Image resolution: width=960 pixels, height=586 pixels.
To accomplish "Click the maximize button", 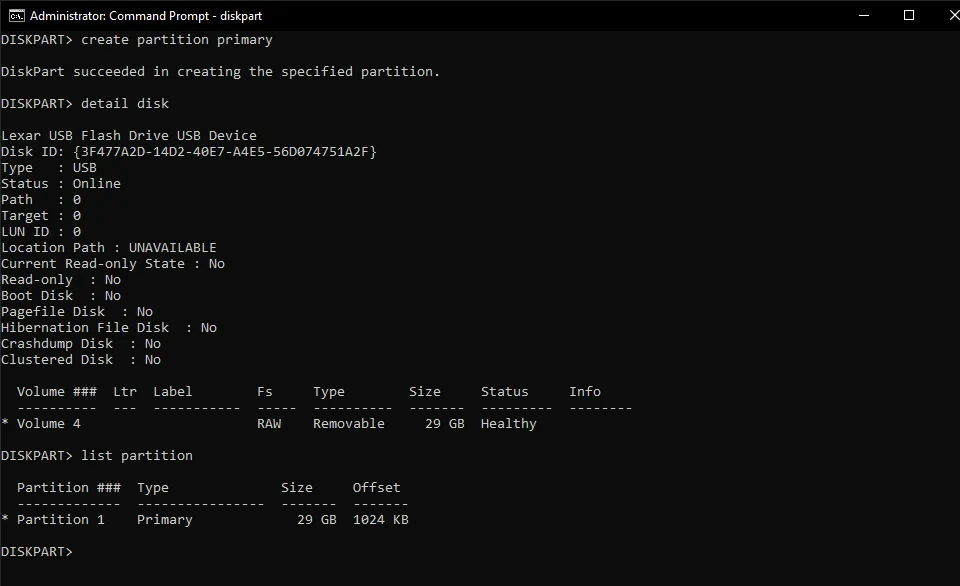I will [908, 15].
